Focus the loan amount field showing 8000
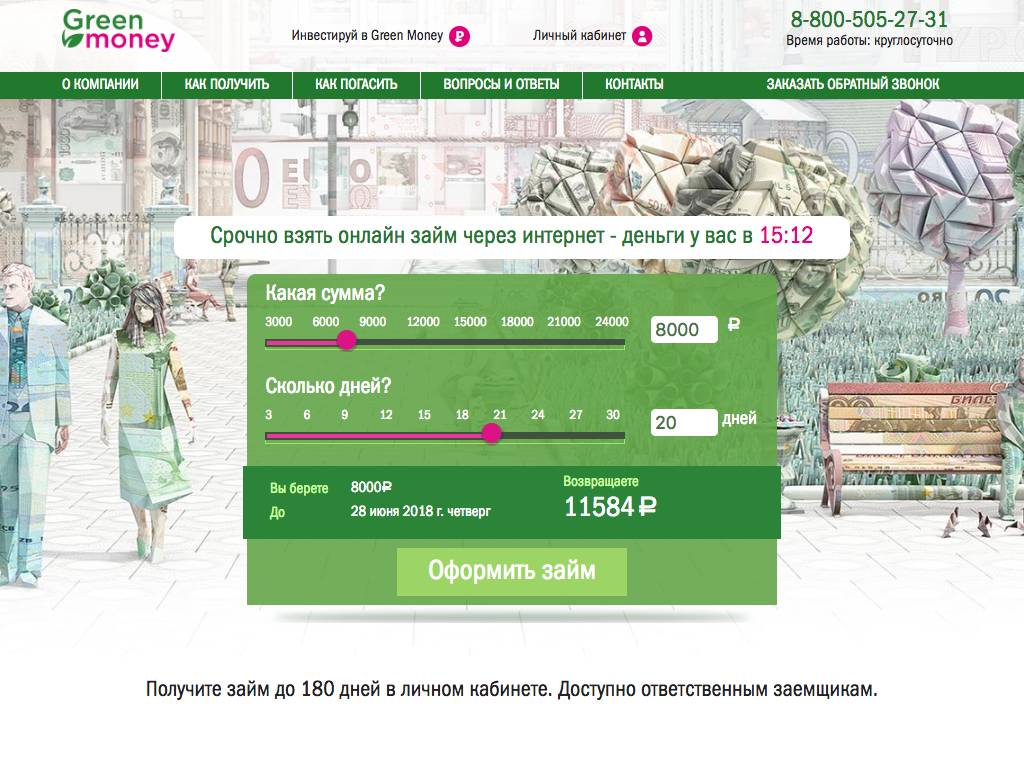Screen dimensions: 1024x768 pyautogui.click(x=684, y=329)
